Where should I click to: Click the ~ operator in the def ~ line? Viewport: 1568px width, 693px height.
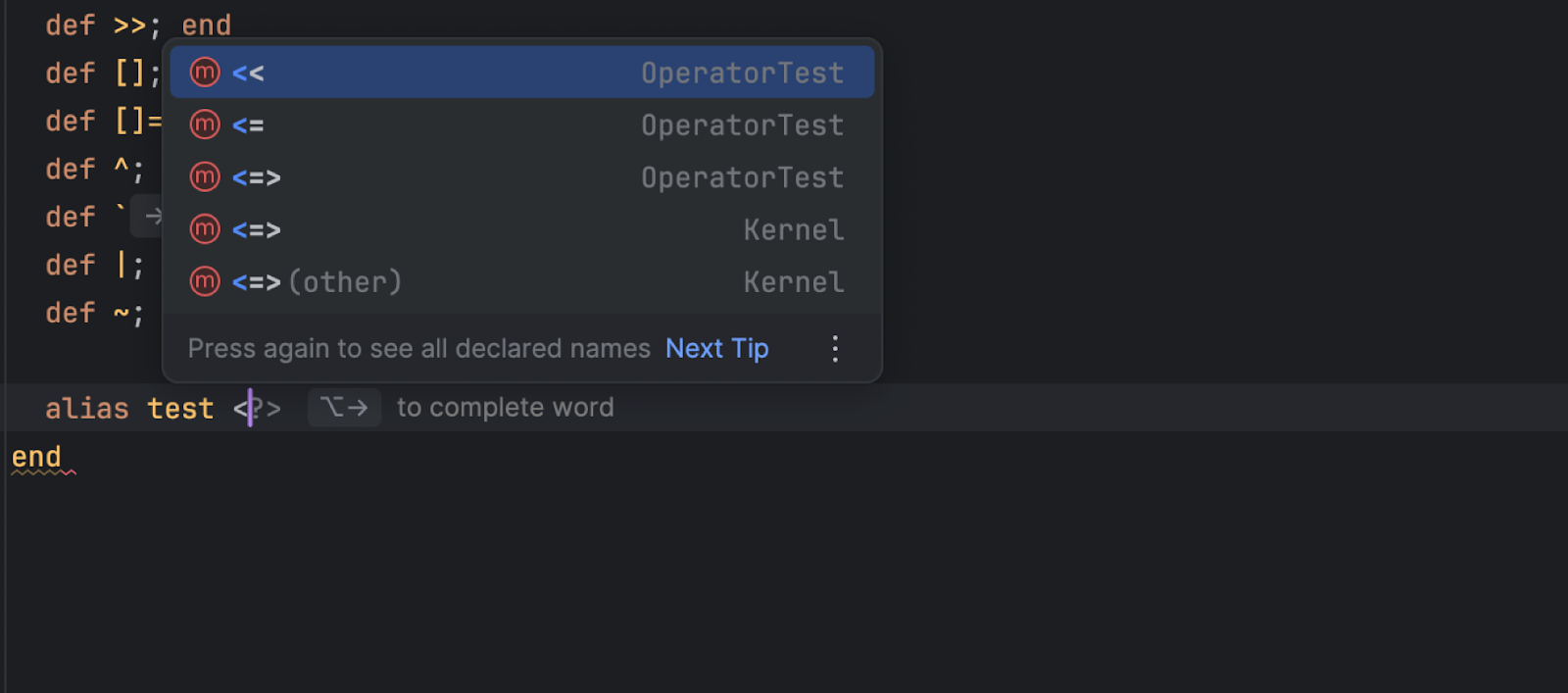(x=122, y=314)
